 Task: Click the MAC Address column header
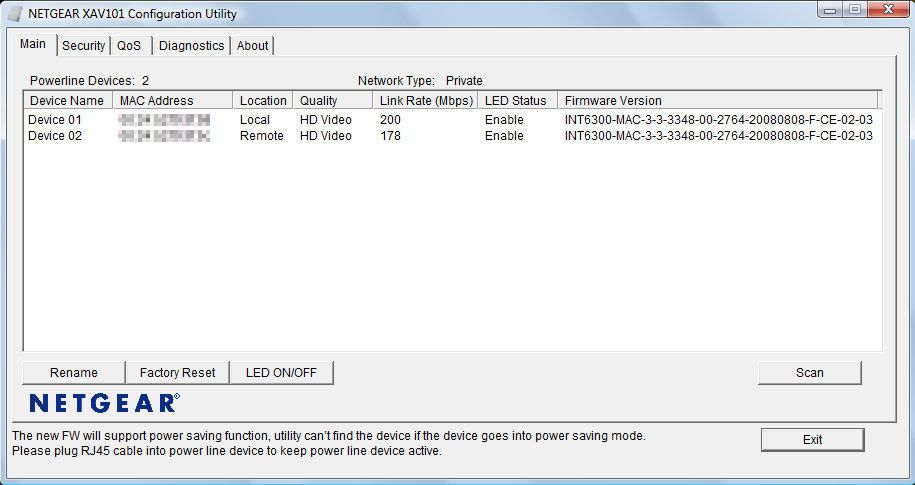coord(156,101)
